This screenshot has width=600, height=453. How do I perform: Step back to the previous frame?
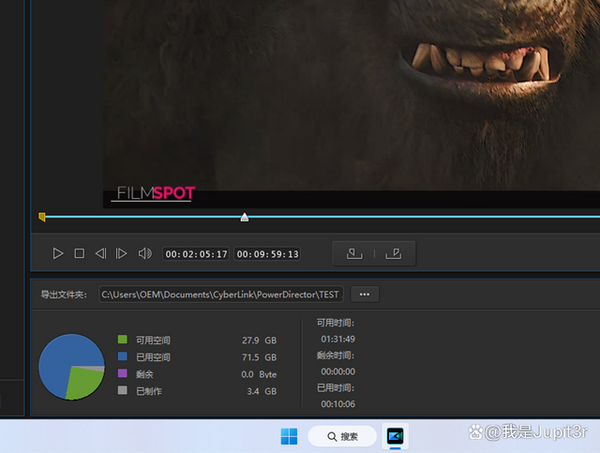(100, 254)
